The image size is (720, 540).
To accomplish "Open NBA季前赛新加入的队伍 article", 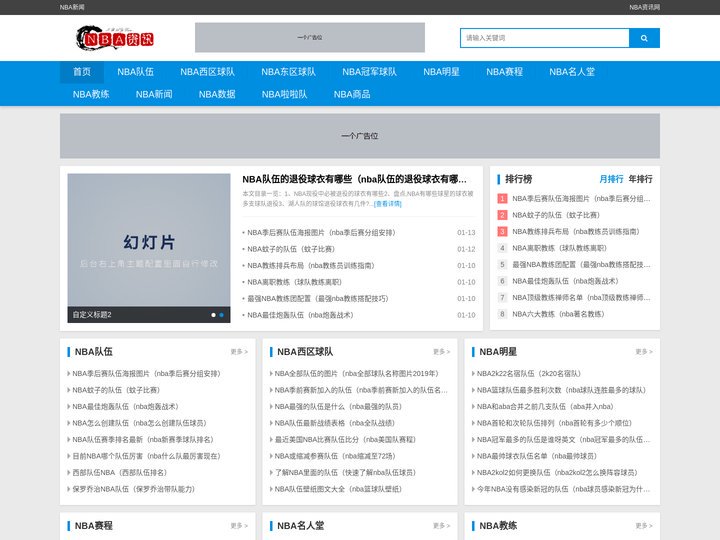I will tap(361, 390).
